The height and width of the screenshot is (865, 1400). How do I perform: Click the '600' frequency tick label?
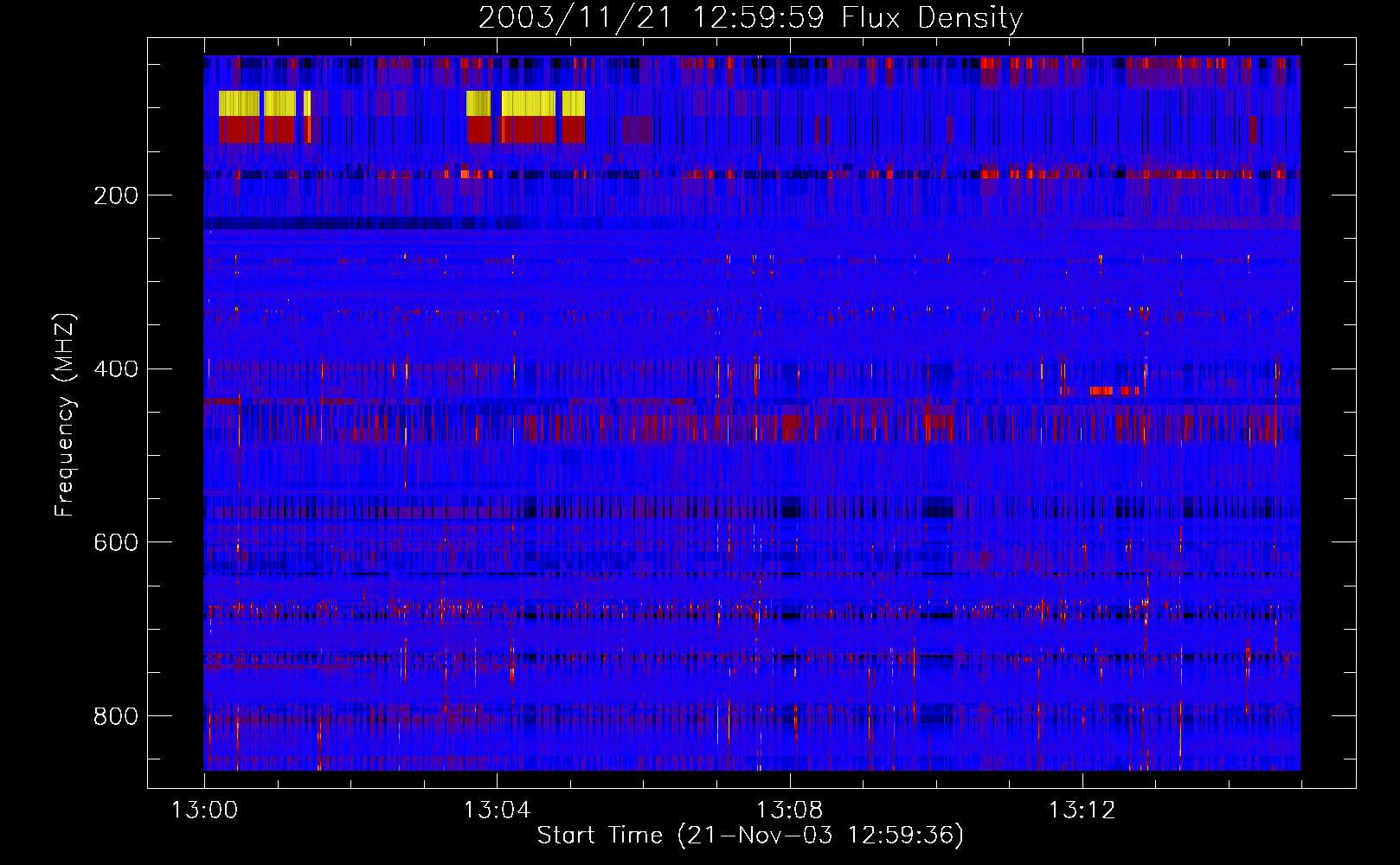[x=116, y=542]
